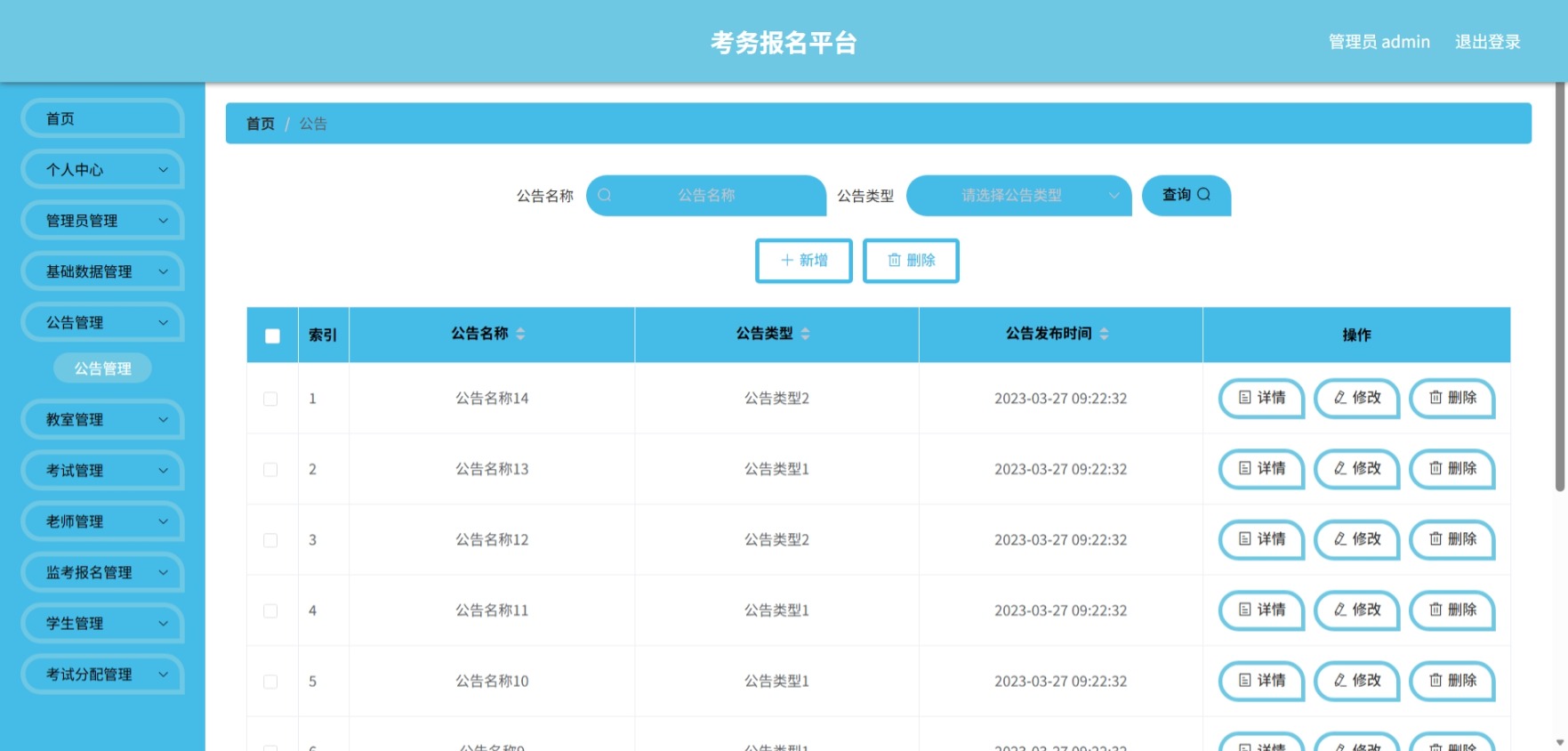Click the trash icon on top 删除 button
The image size is (1568, 751).
pyautogui.click(x=895, y=260)
